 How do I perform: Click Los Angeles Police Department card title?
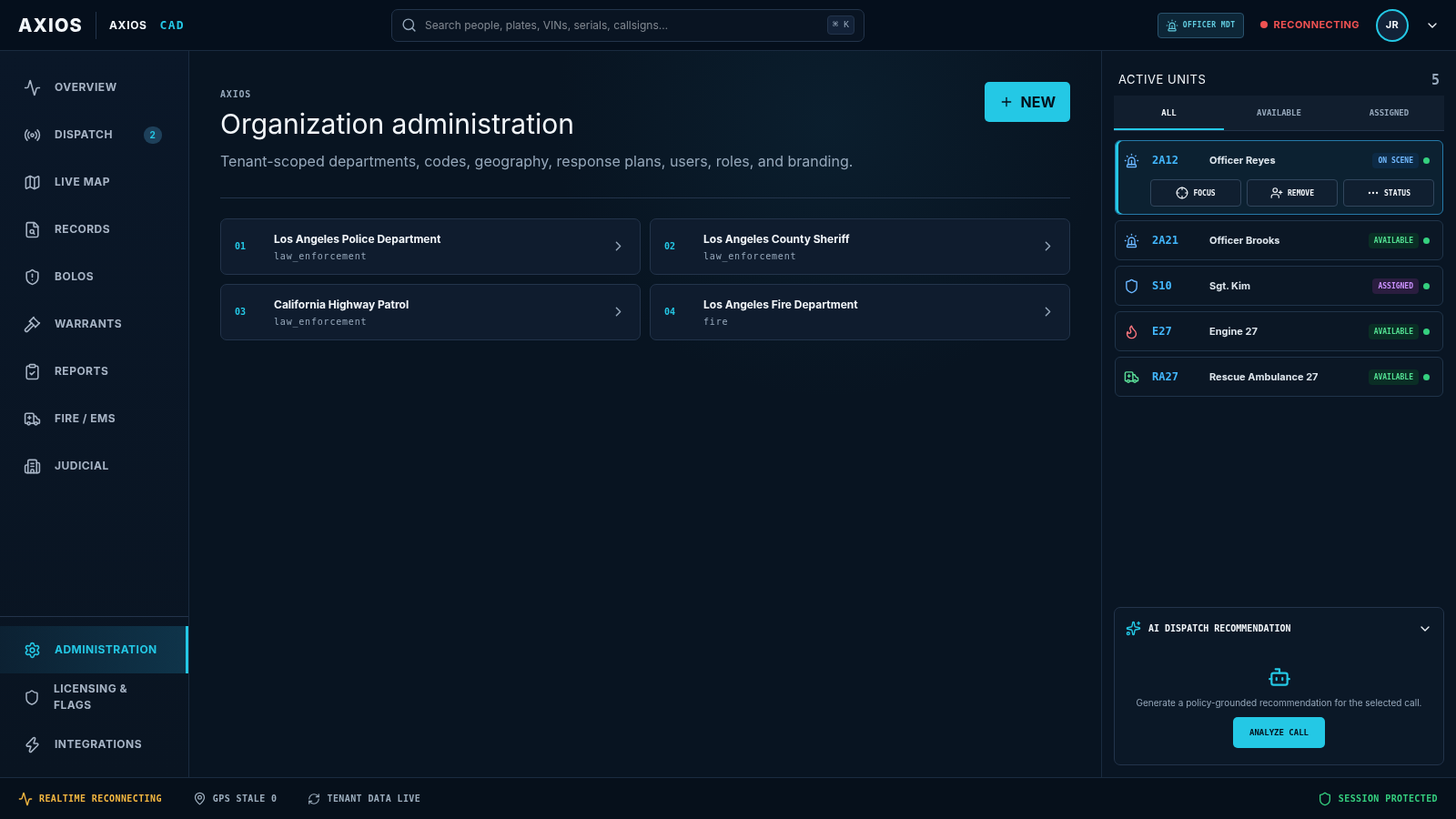tap(357, 239)
